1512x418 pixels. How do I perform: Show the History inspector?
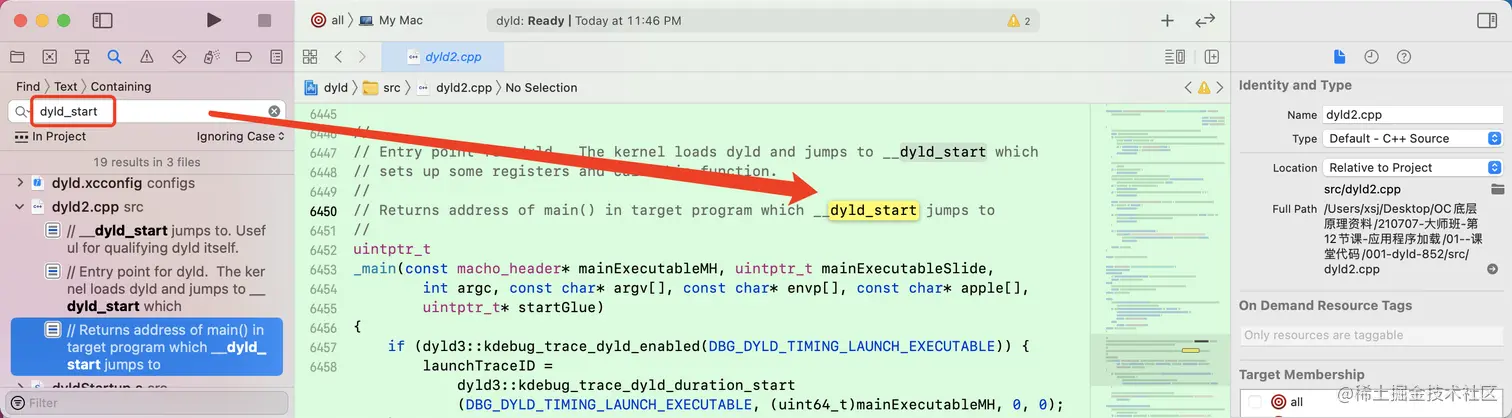click(x=1372, y=57)
